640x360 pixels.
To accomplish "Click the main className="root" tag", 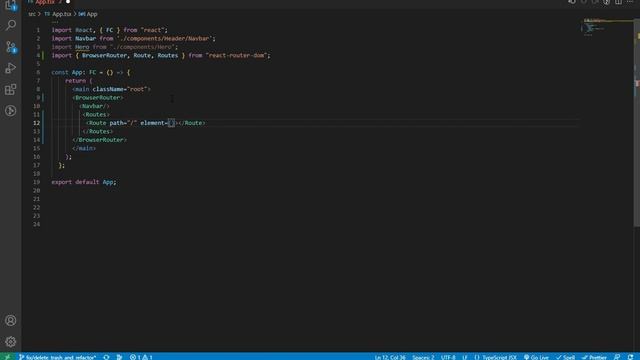I will point(111,89).
